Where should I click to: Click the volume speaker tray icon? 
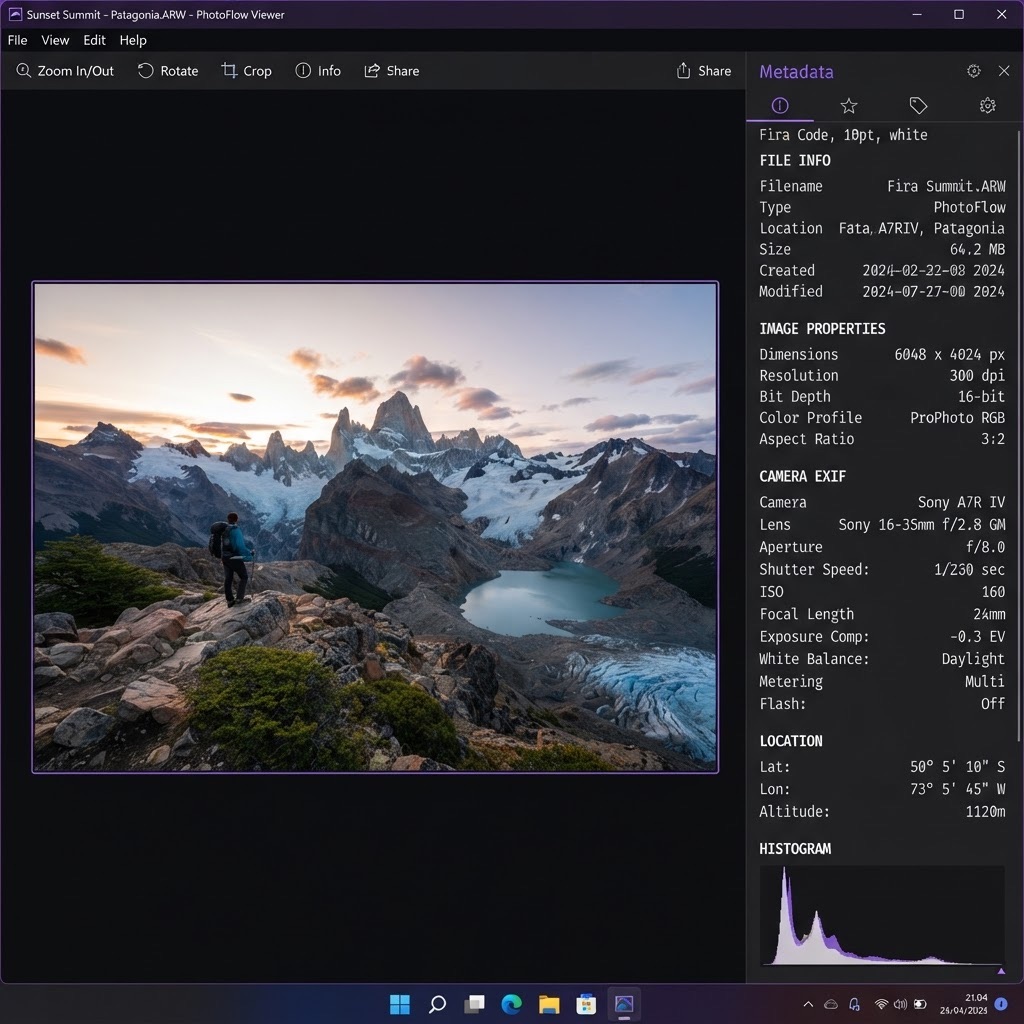tap(900, 1004)
